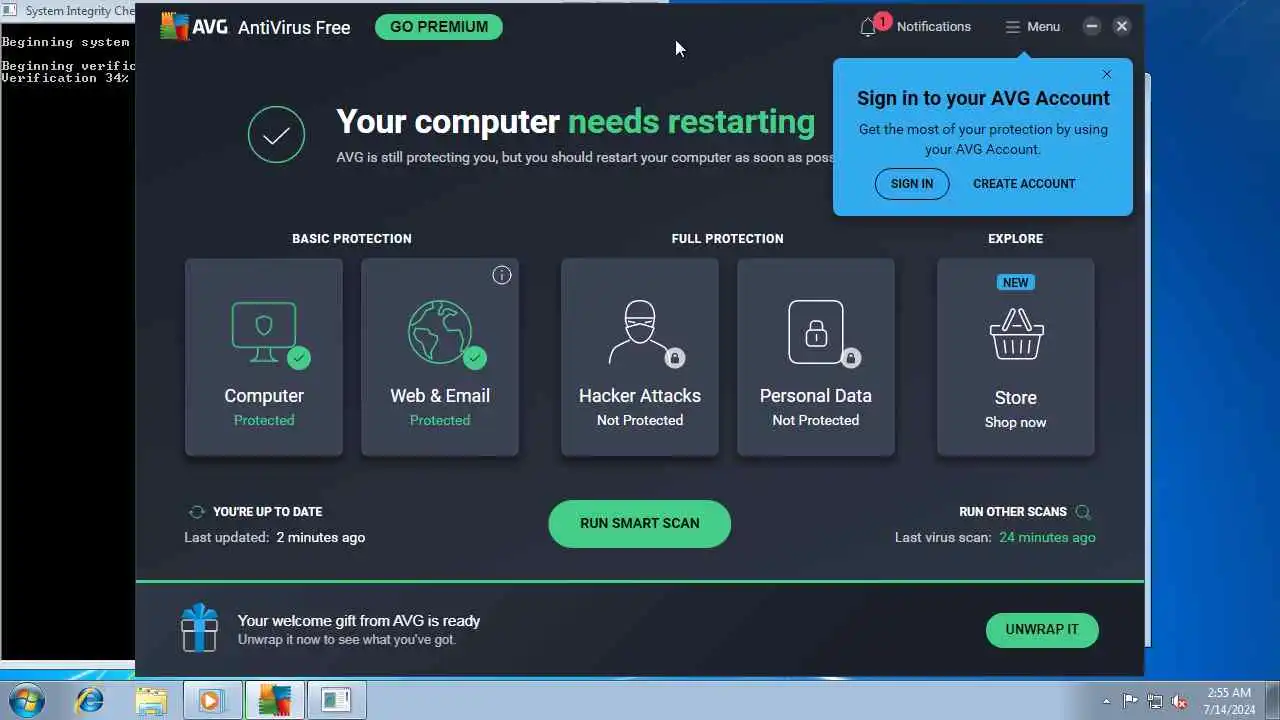This screenshot has height=720, width=1280.
Task: Open Personal Data lock icon
Action: (x=816, y=332)
